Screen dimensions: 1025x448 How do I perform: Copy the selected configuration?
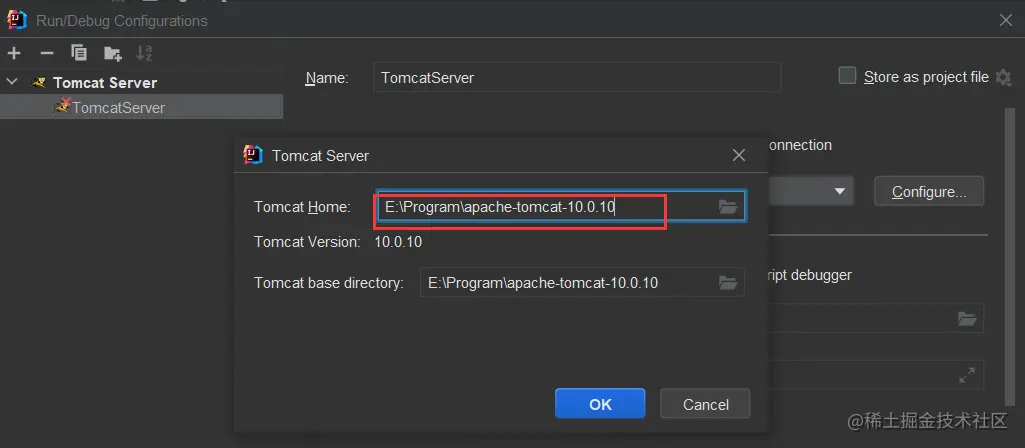pyautogui.click(x=79, y=54)
